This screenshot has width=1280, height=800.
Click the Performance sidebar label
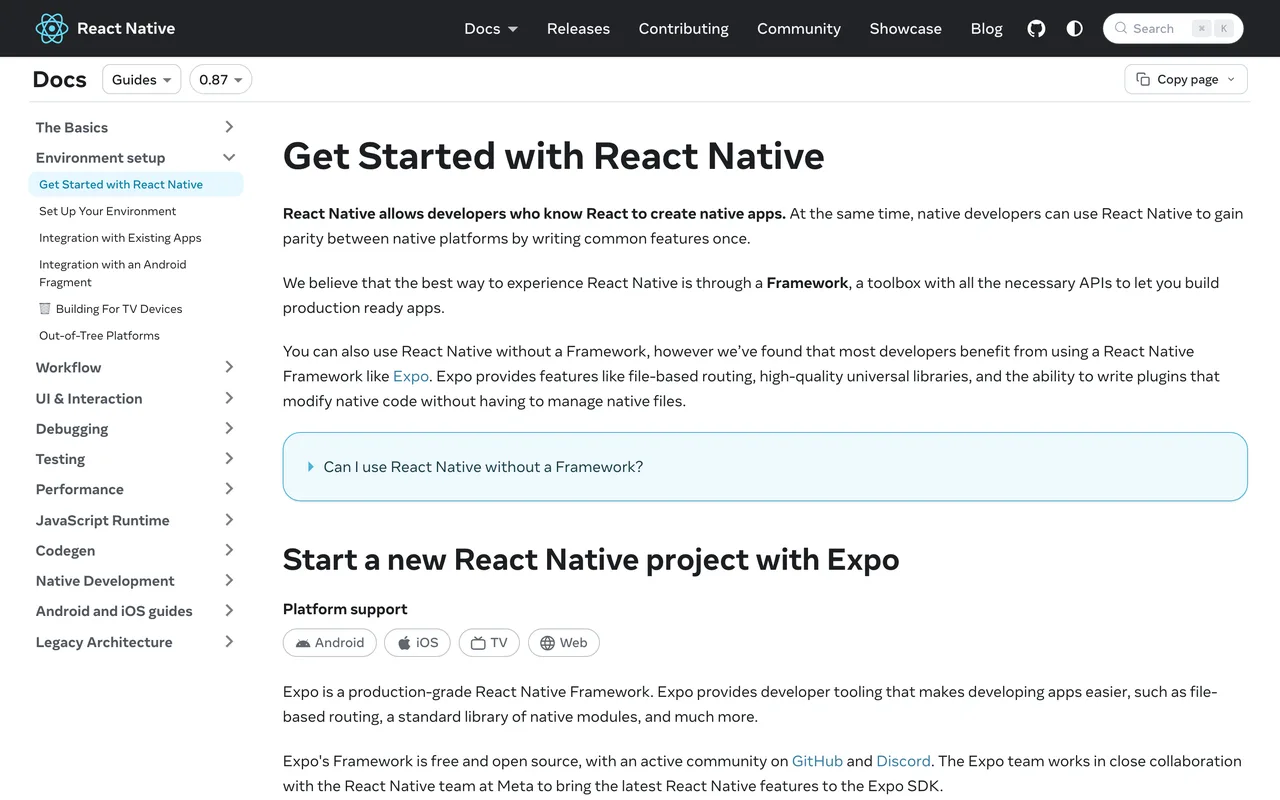[x=80, y=489]
